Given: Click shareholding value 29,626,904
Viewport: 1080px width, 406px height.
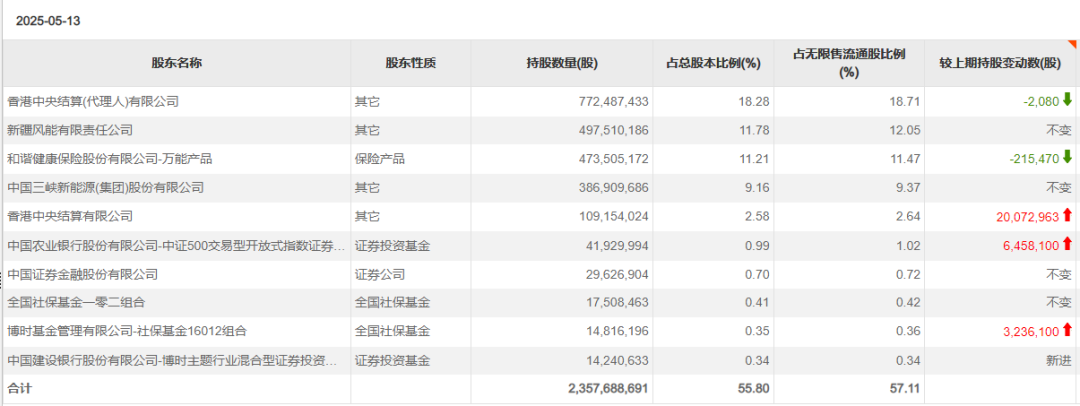Looking at the screenshot, I should tap(617, 274).
